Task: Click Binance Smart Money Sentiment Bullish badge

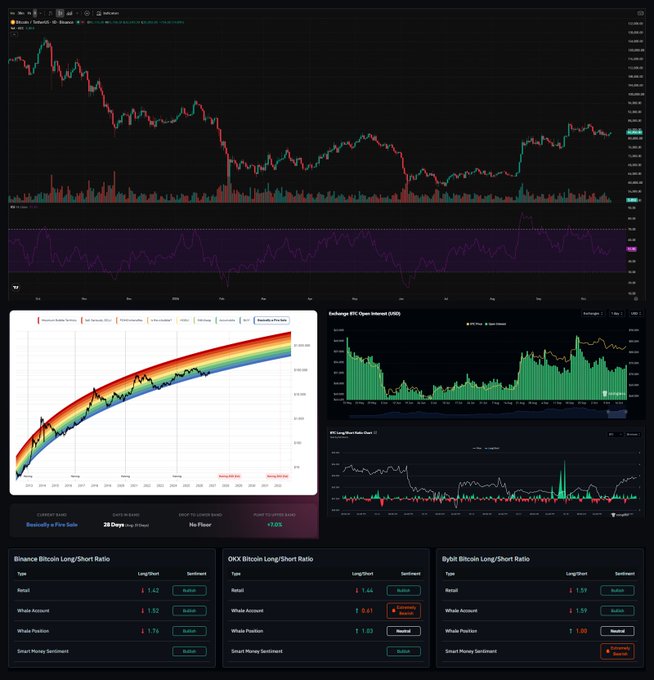Action: (x=189, y=651)
